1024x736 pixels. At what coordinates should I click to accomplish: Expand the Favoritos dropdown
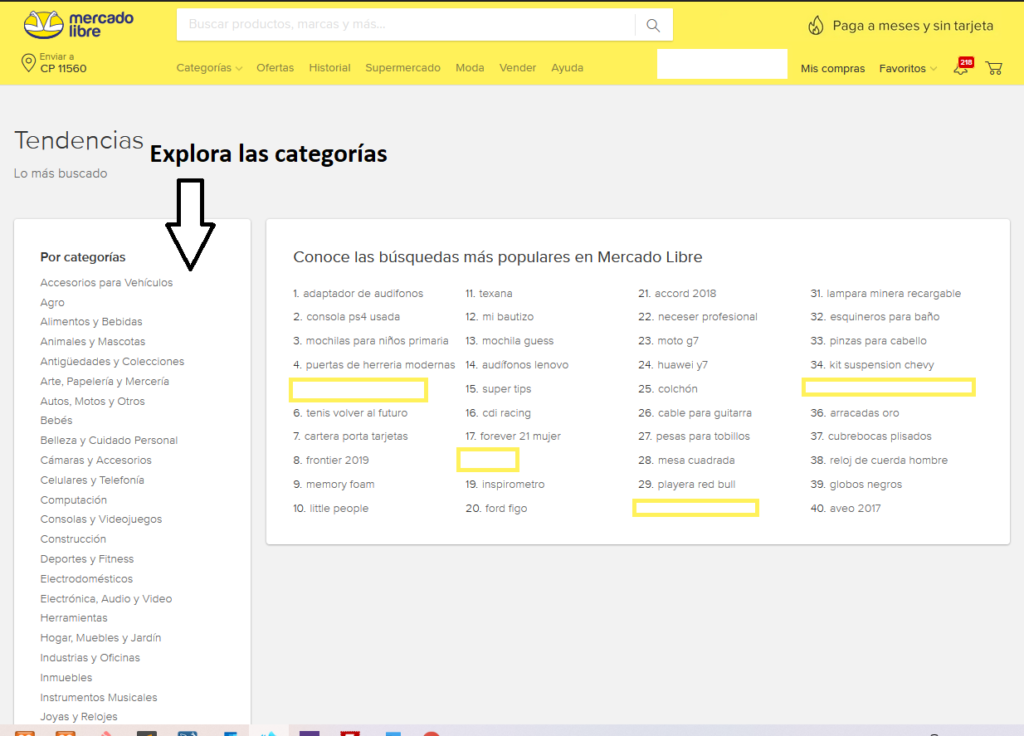[907, 68]
